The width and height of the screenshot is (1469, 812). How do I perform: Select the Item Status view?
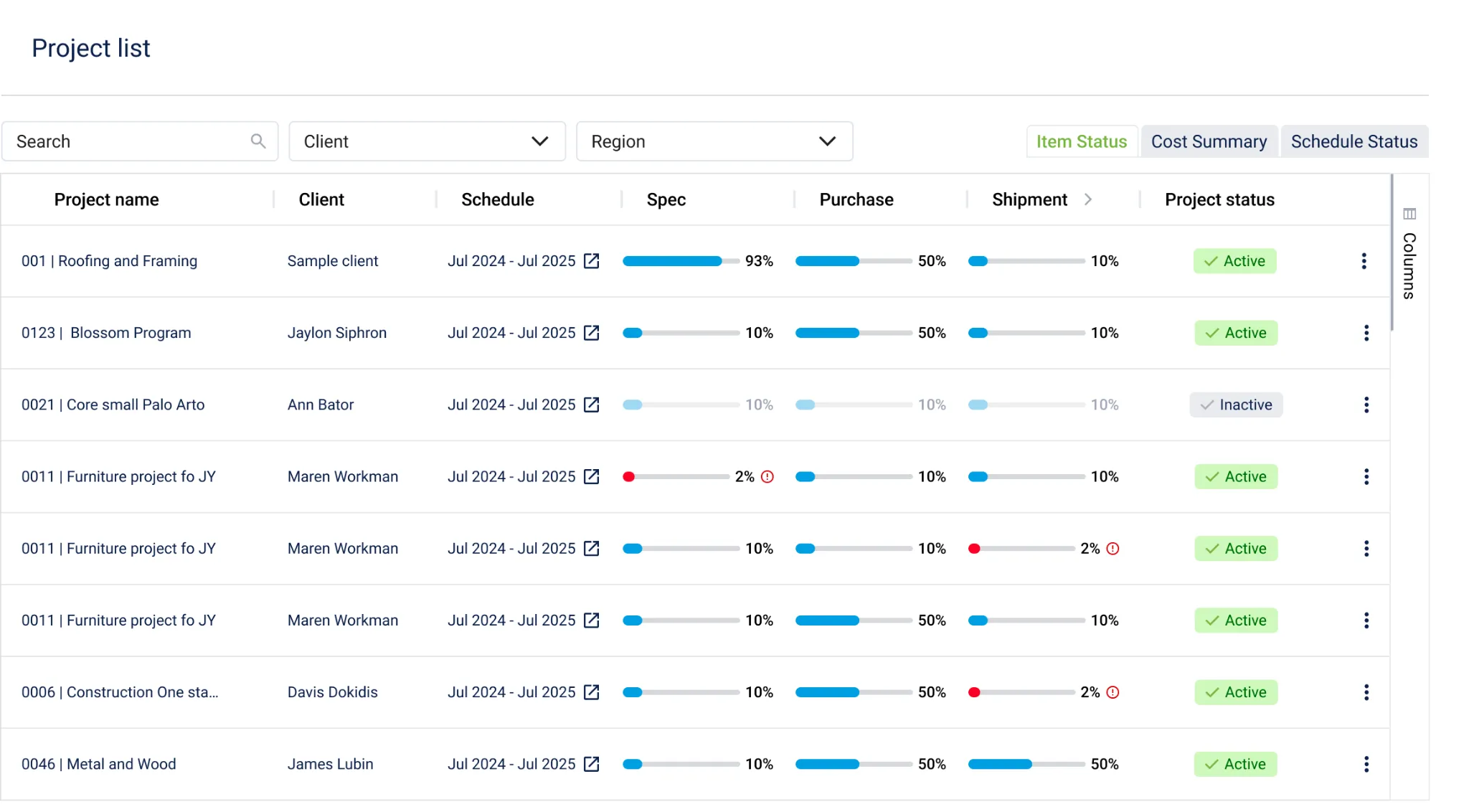1082,141
